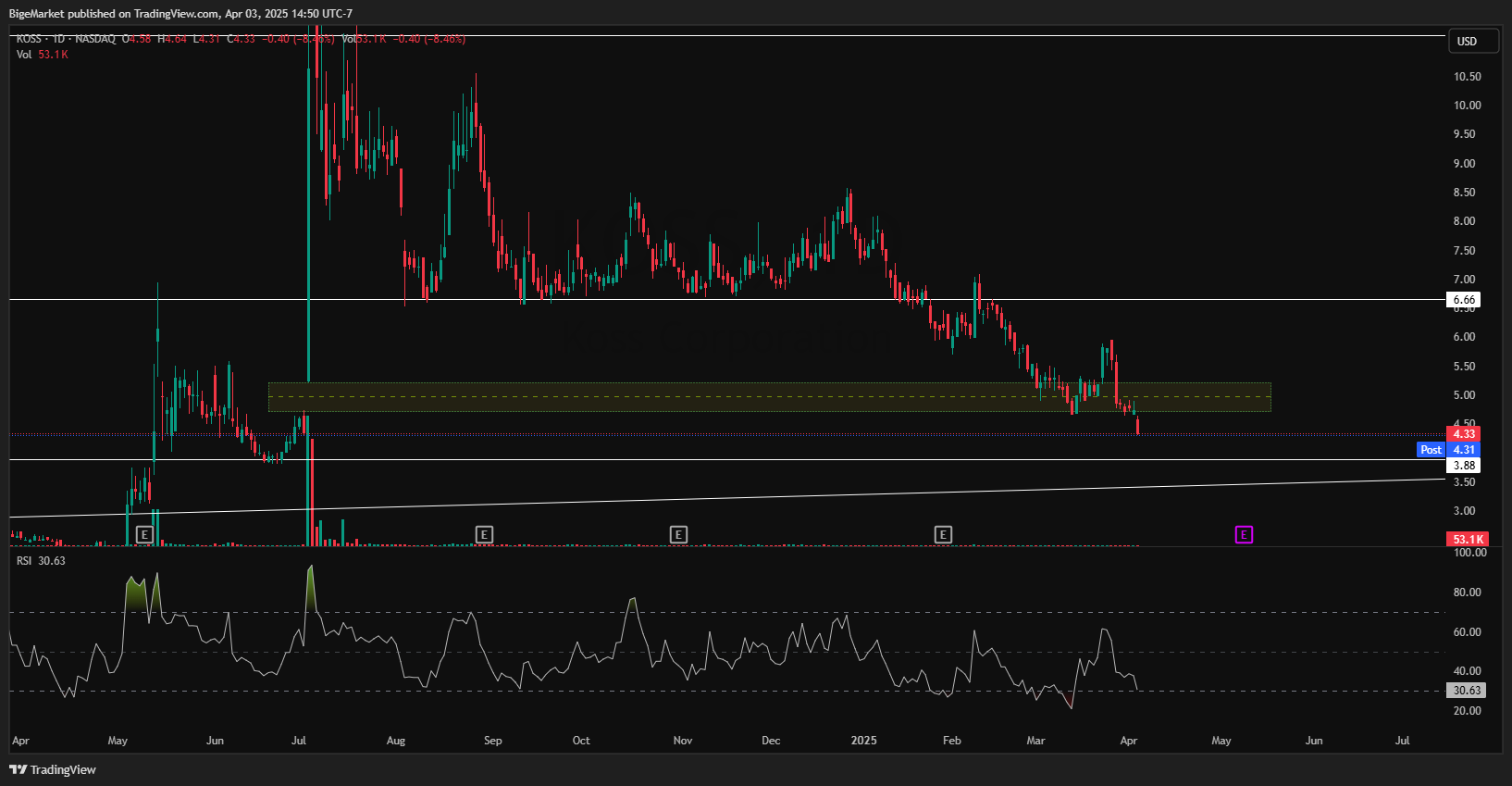Click the 8.00 price axis label
The width and height of the screenshot is (1512, 786).
1464,221
